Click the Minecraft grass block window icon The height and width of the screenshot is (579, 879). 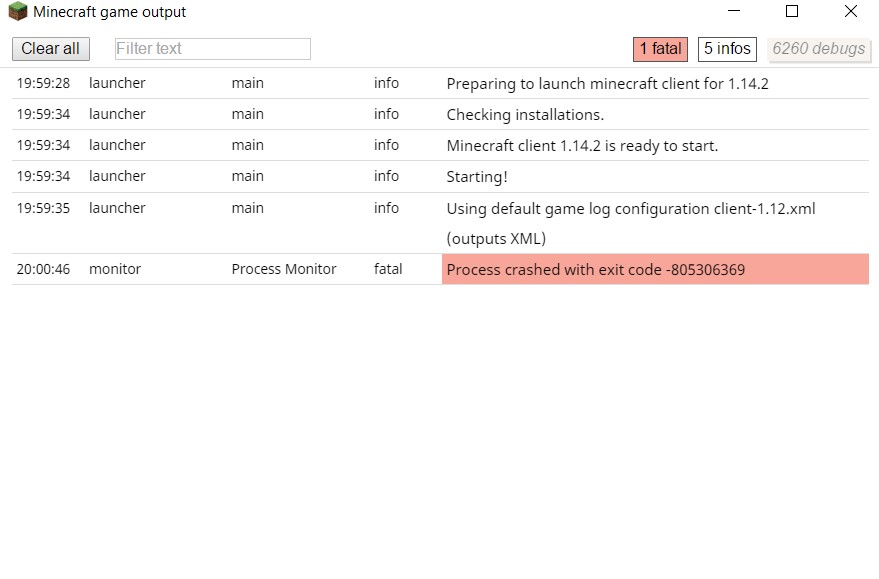click(18, 13)
